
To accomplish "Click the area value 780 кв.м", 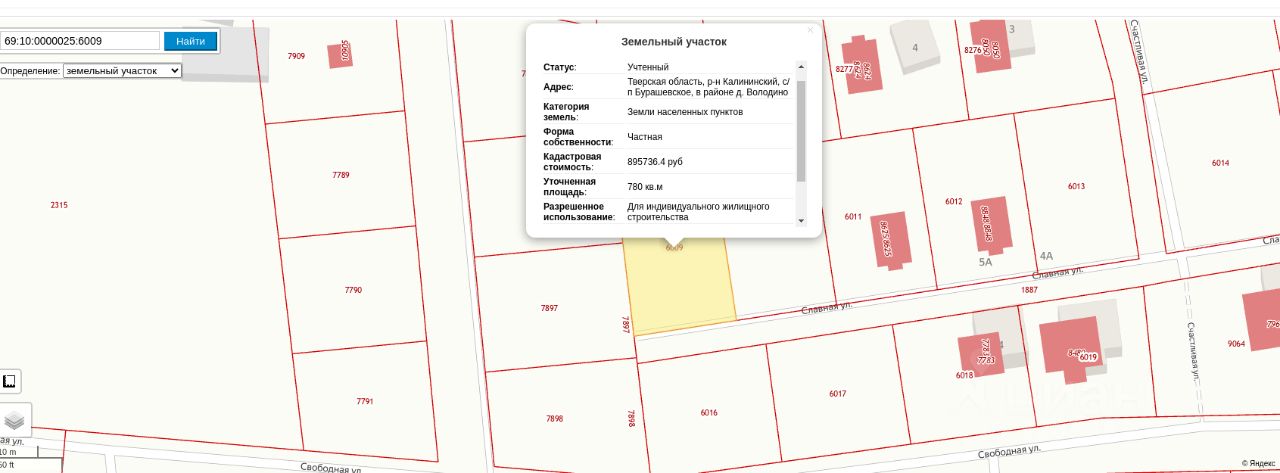I will point(645,186).
